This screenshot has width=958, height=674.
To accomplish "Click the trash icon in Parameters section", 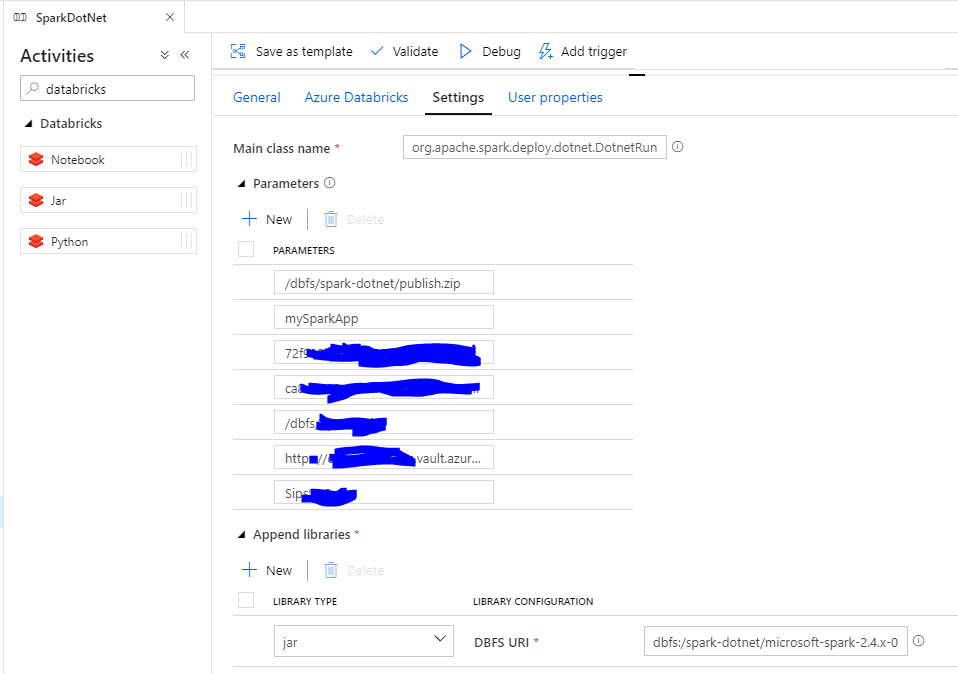I will pyautogui.click(x=331, y=219).
